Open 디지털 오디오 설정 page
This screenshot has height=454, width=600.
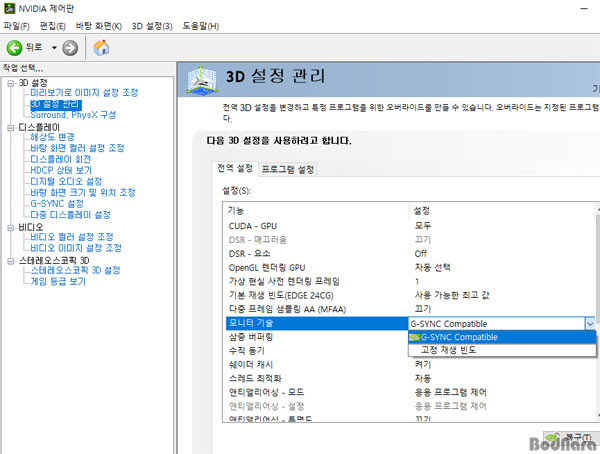tap(66, 181)
